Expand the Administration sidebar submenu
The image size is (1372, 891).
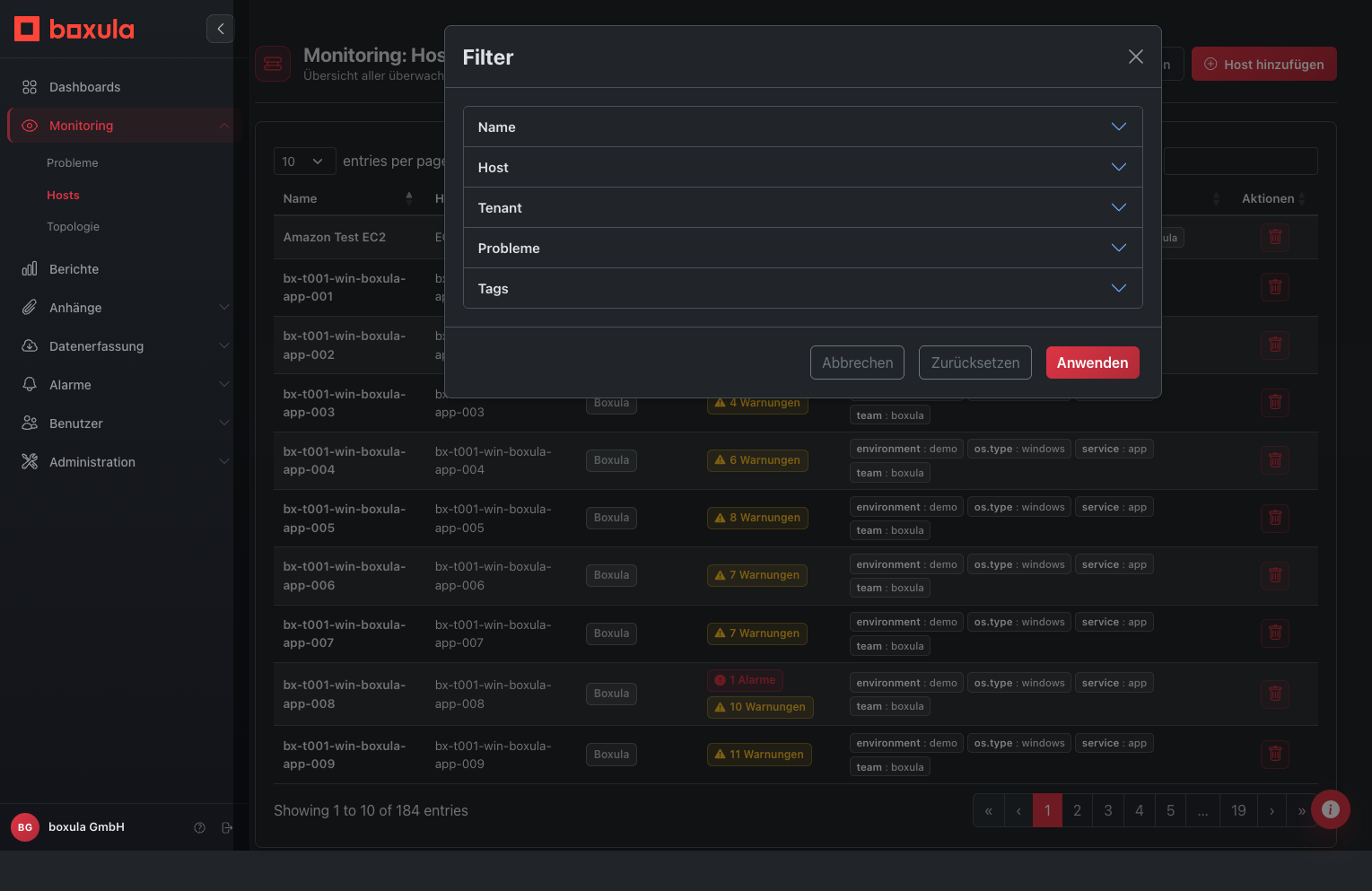(224, 462)
